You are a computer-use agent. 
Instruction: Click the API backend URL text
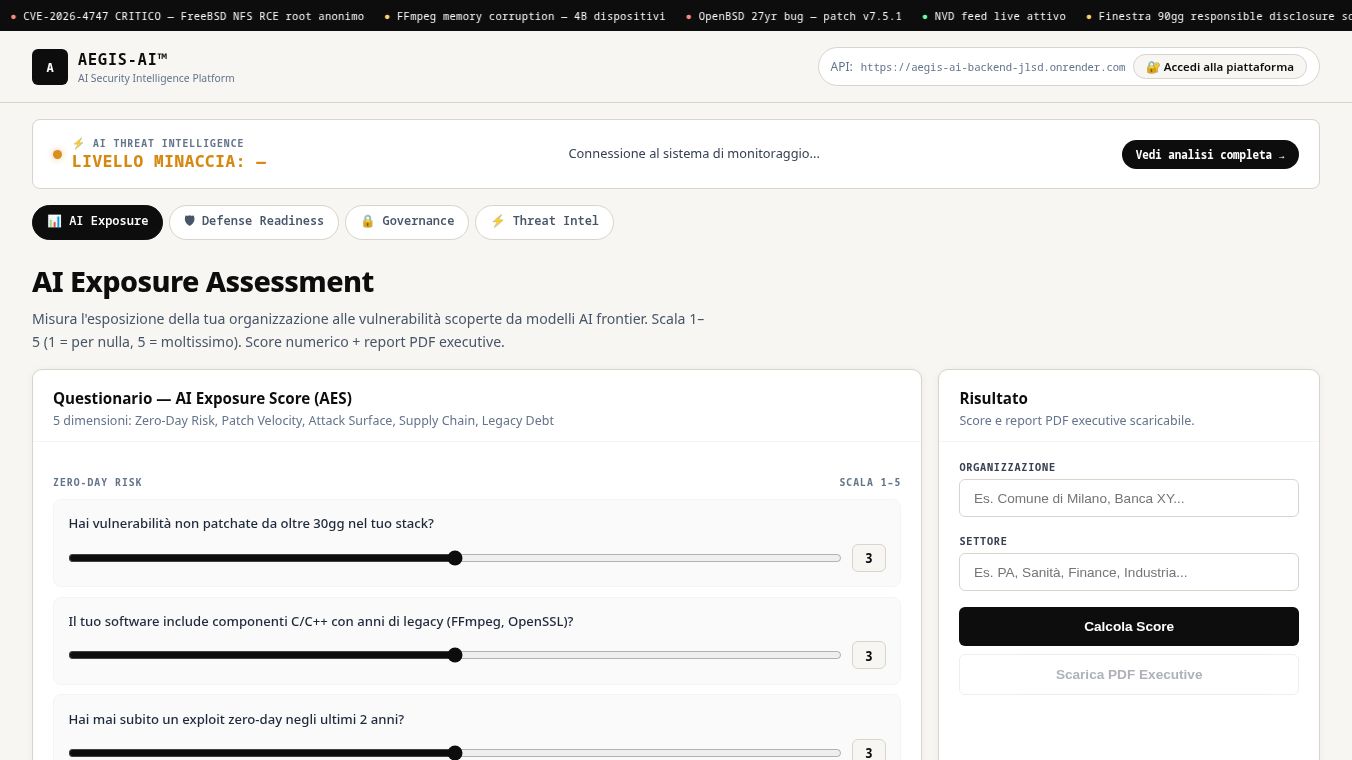[x=993, y=67]
